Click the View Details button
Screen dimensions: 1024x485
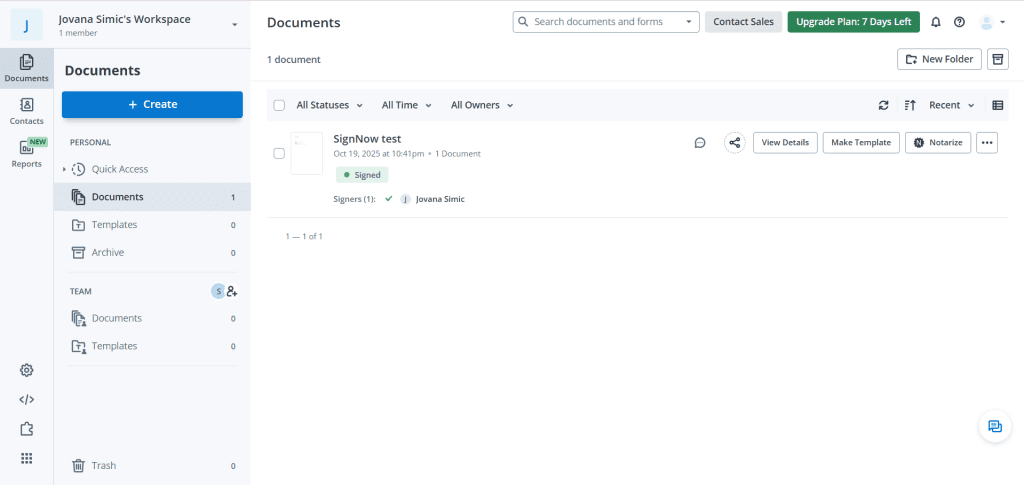tap(785, 143)
